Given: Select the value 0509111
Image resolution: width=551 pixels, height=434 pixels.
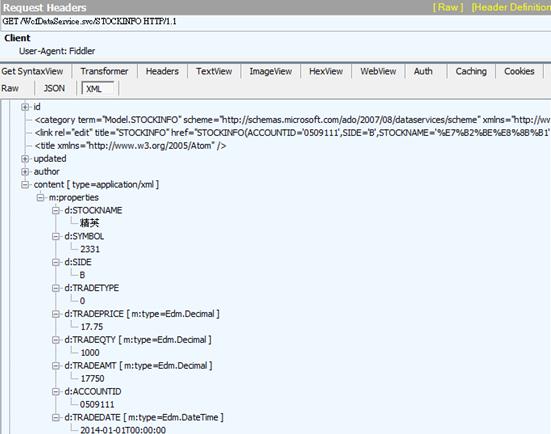Looking at the screenshot, I should [97, 405].
